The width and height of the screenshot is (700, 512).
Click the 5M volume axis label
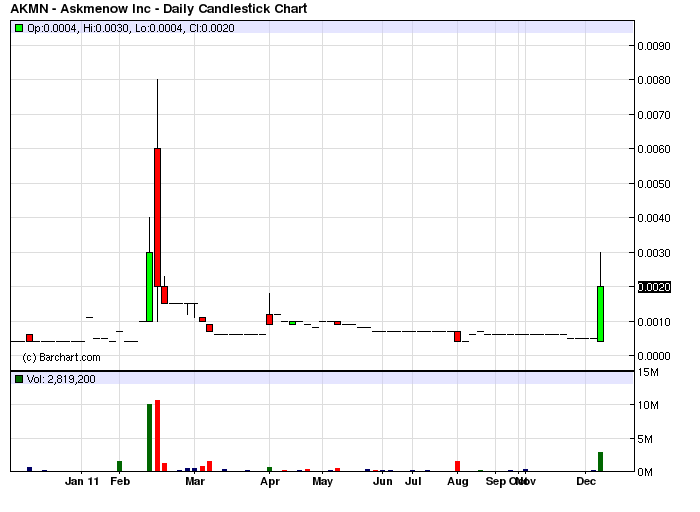[645, 439]
